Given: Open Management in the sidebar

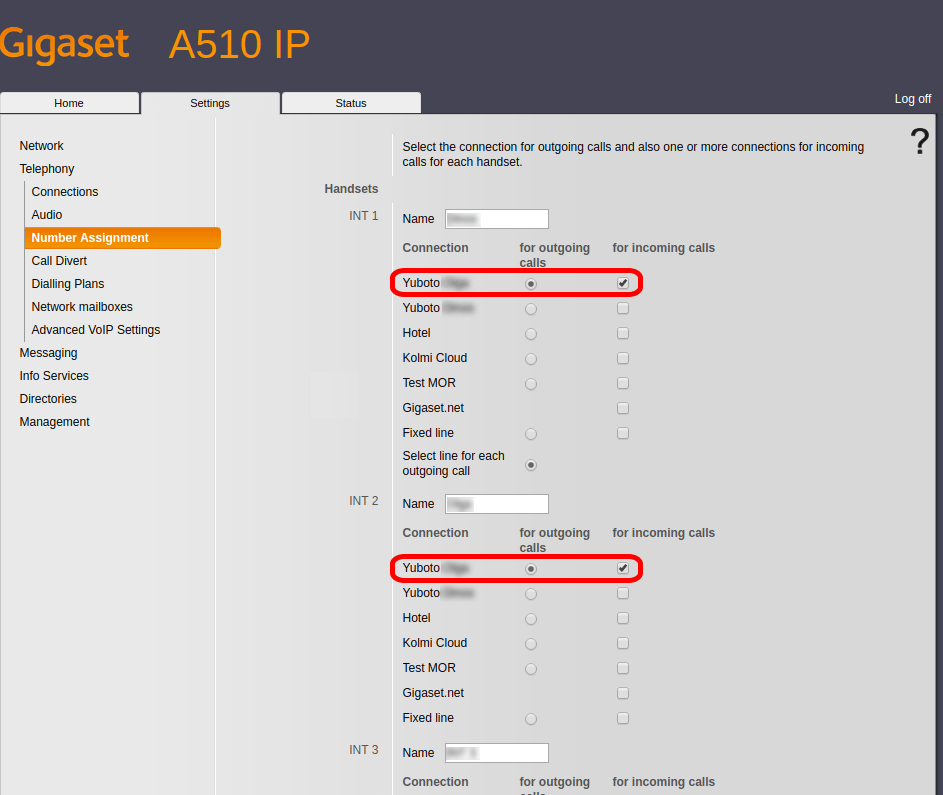Looking at the screenshot, I should 55,422.
